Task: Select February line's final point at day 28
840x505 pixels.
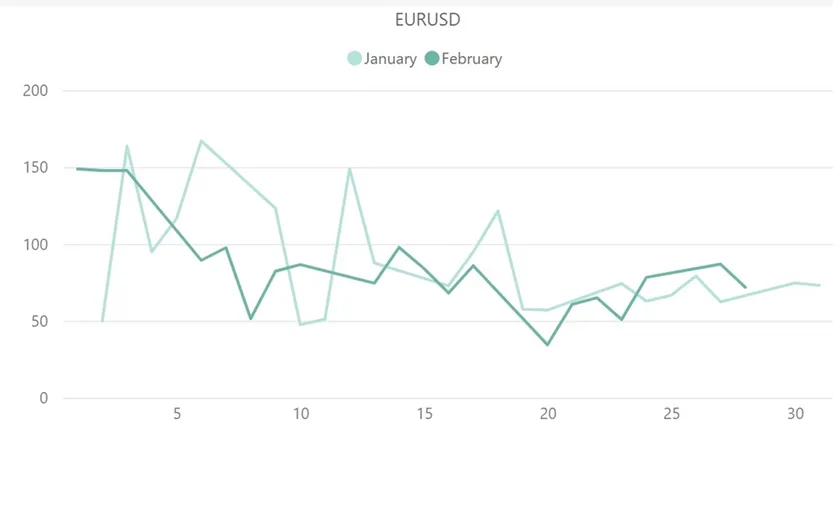Action: pyautogui.click(x=746, y=288)
